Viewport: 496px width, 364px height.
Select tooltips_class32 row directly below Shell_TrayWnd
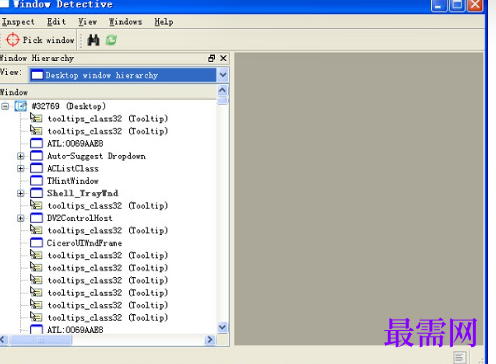point(108,206)
